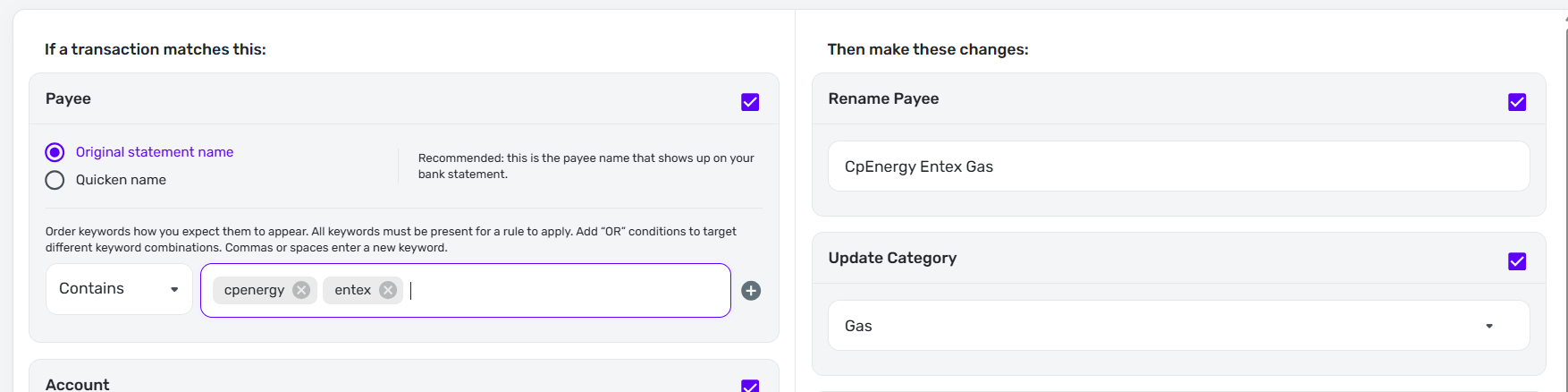Click the CpEnergy Entex Gas name field

tap(1178, 166)
